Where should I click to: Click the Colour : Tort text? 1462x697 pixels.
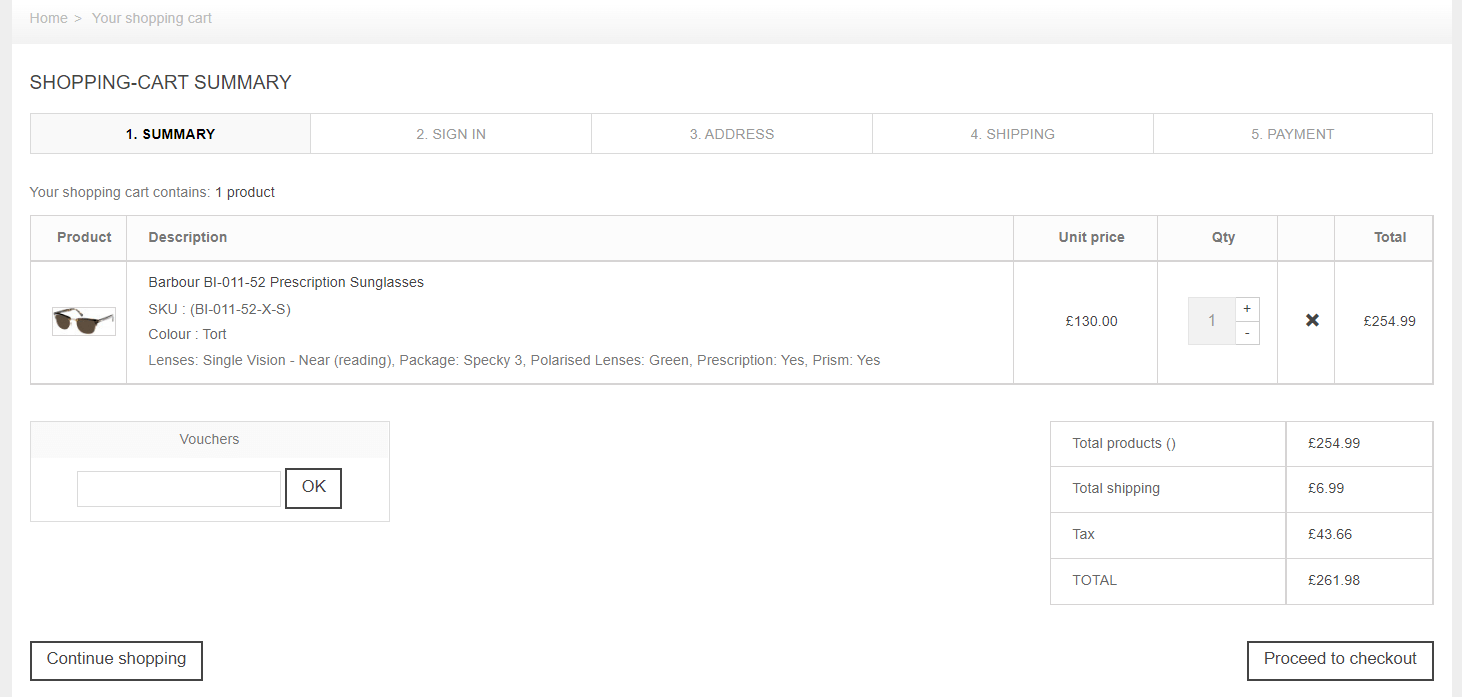(x=187, y=334)
